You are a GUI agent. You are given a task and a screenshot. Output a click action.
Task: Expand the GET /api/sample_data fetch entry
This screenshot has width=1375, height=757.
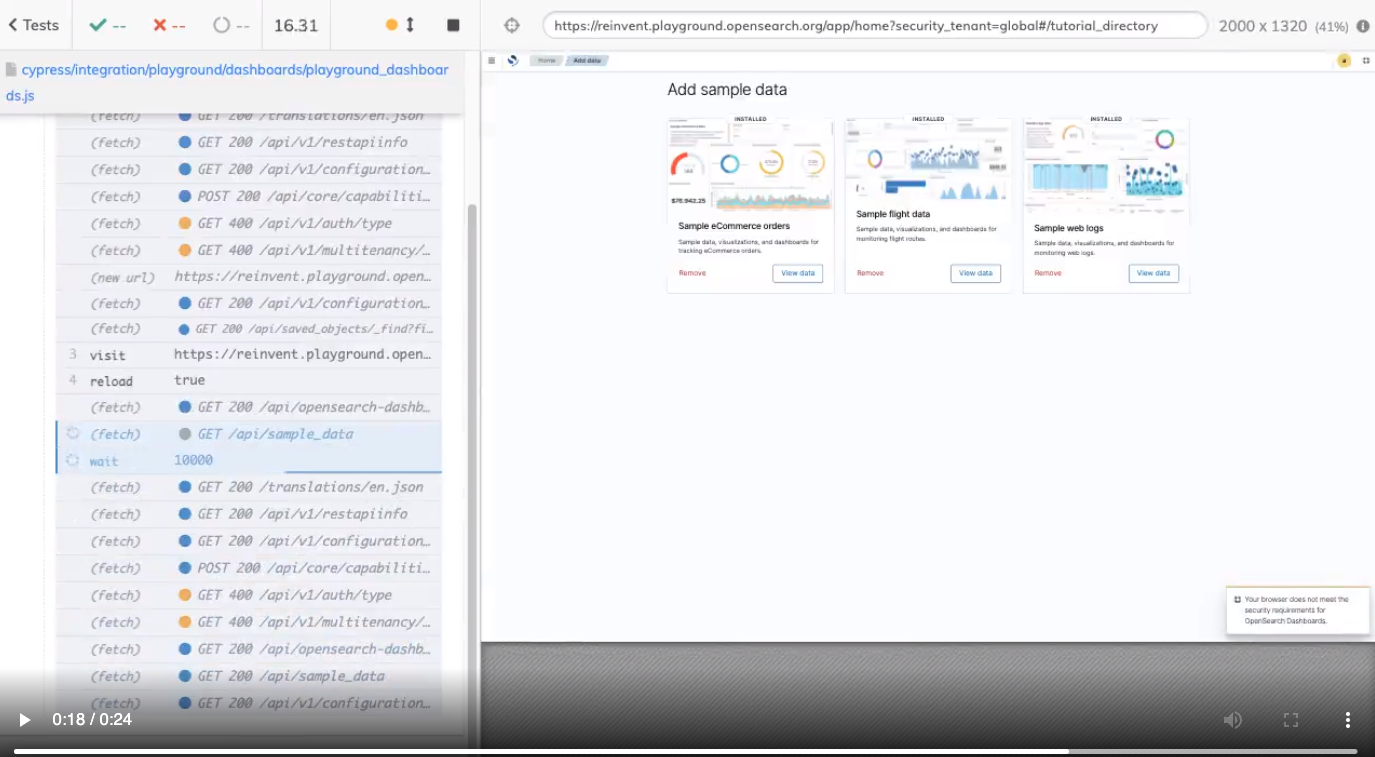[x=250, y=433]
